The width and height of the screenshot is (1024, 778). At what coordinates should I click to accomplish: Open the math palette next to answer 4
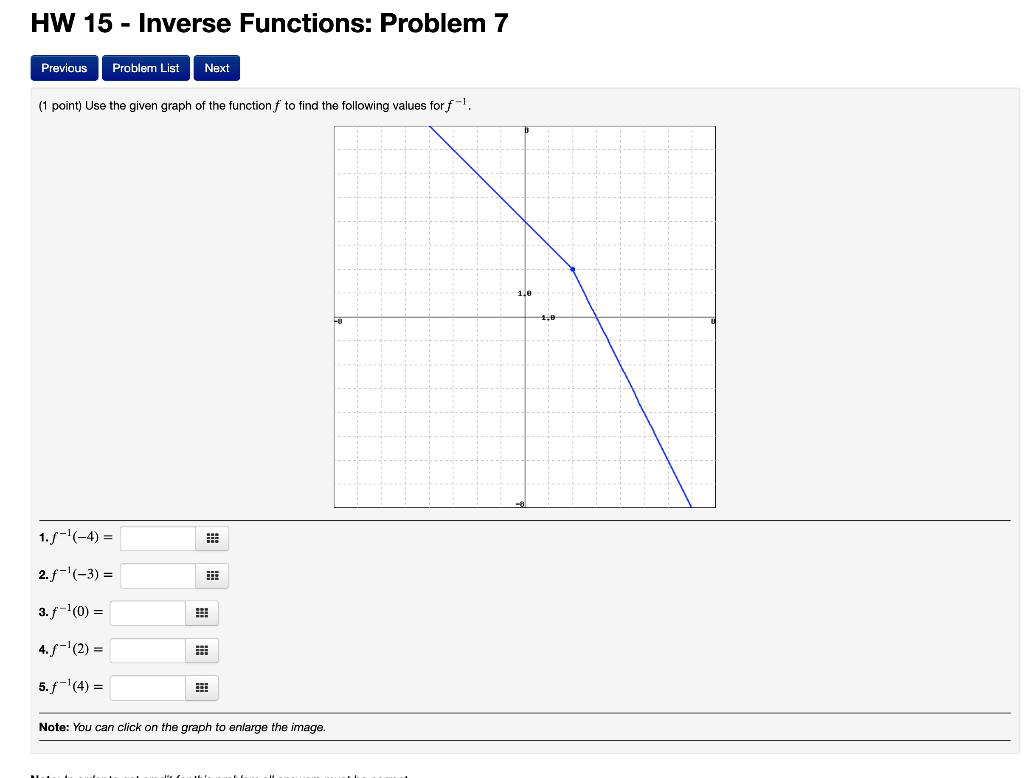(201, 650)
